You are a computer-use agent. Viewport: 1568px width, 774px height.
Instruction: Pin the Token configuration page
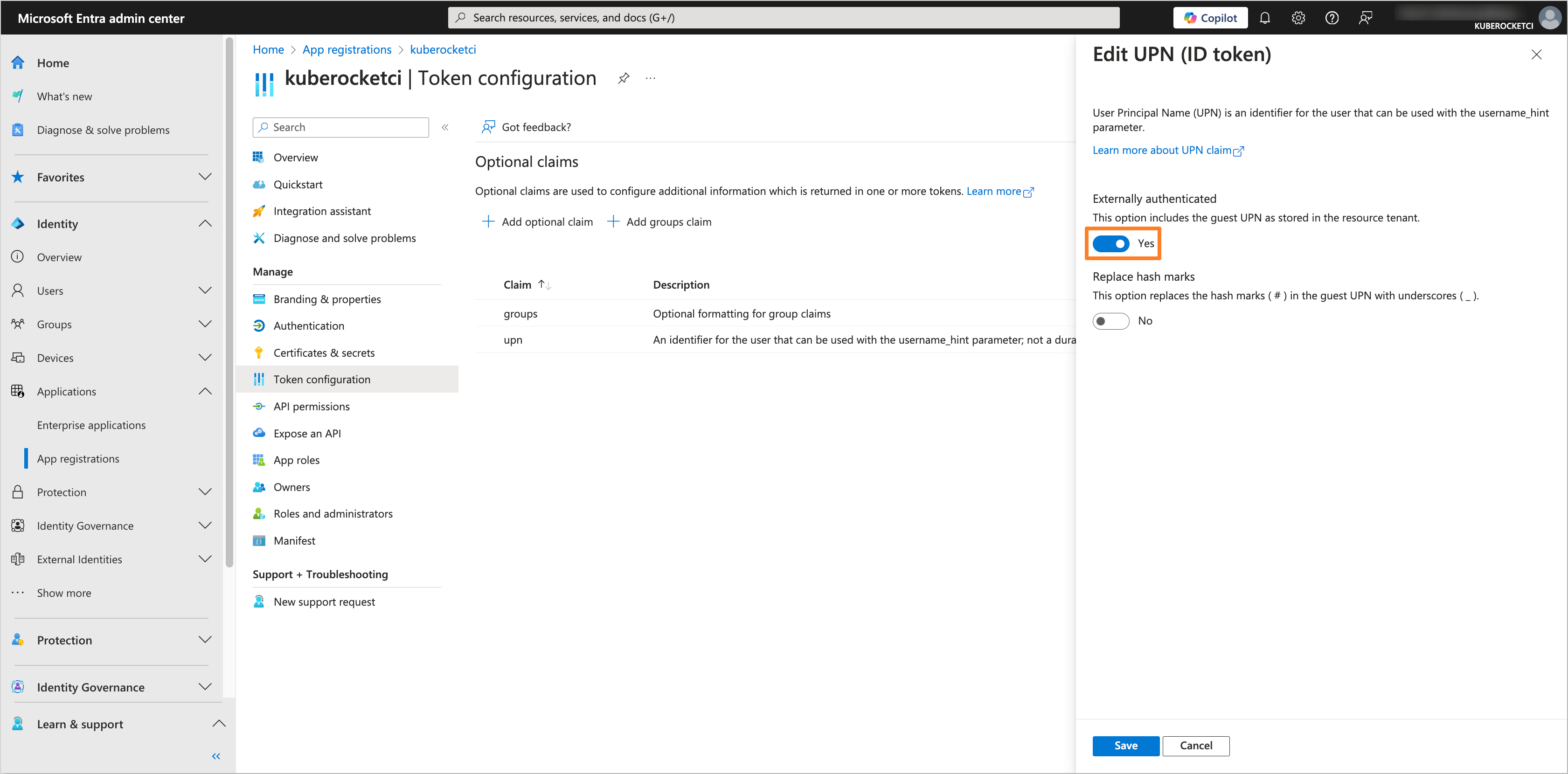(623, 78)
